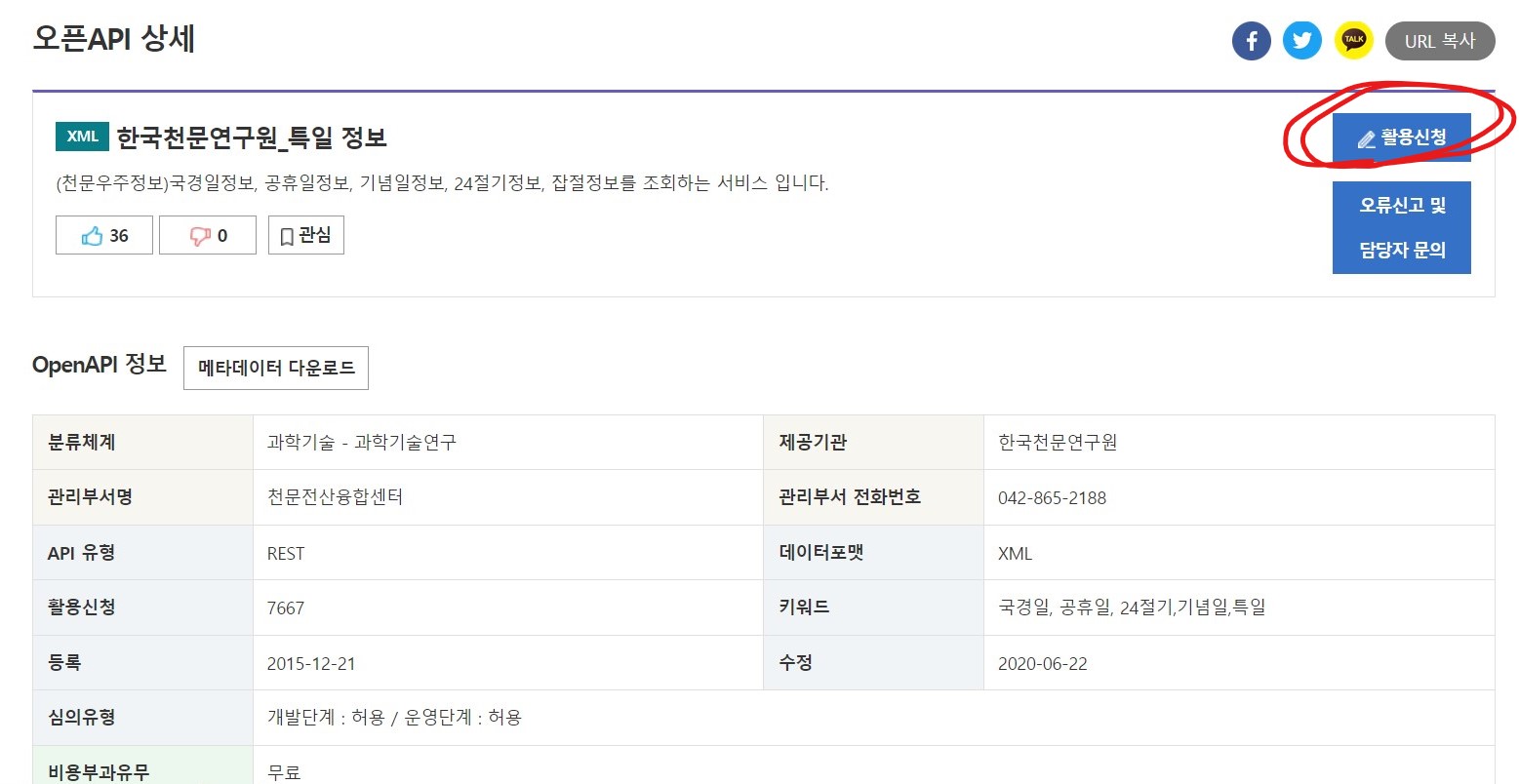The height and width of the screenshot is (784, 1519).
Task: Select the 오픈API 상세 page heading
Action: tap(114, 39)
